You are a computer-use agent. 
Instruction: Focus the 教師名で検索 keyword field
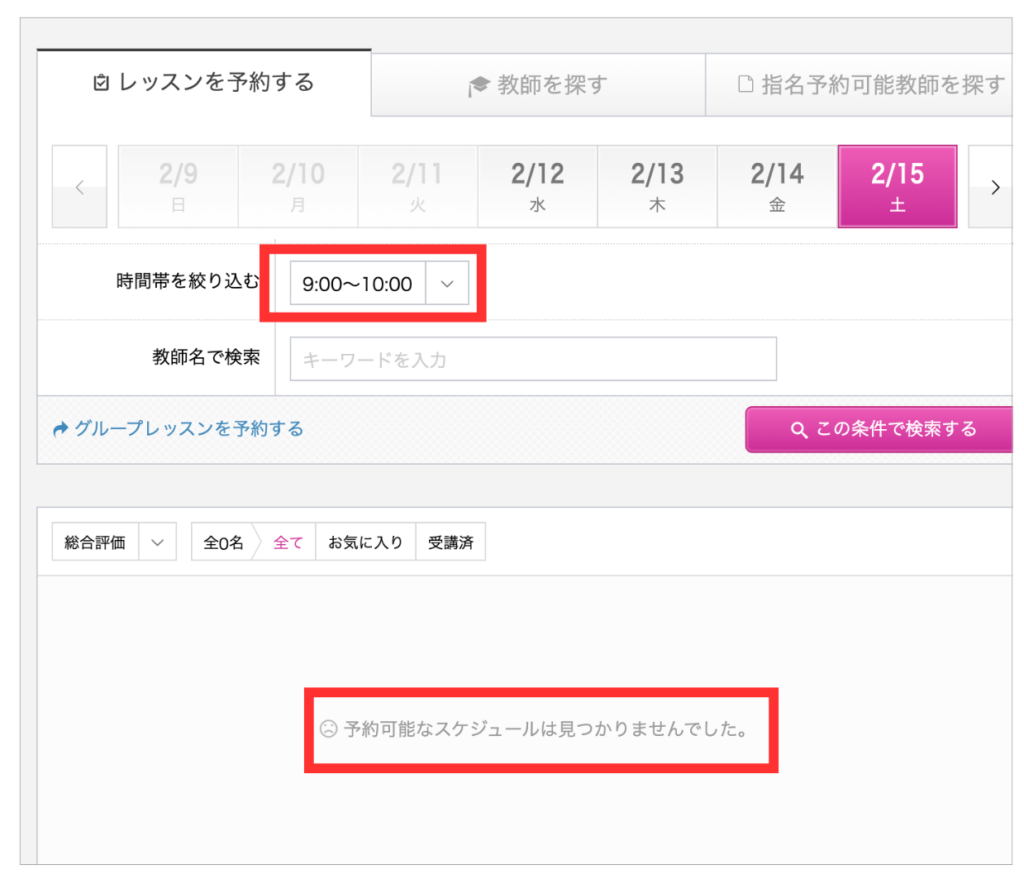pyautogui.click(x=533, y=359)
